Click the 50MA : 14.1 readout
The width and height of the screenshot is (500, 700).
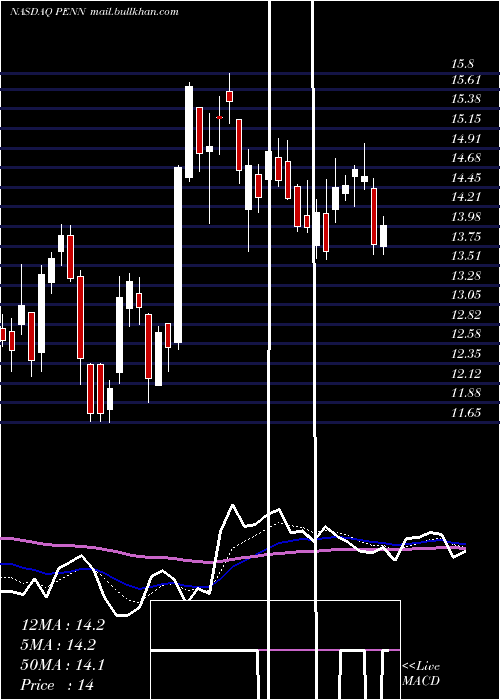(x=63, y=665)
